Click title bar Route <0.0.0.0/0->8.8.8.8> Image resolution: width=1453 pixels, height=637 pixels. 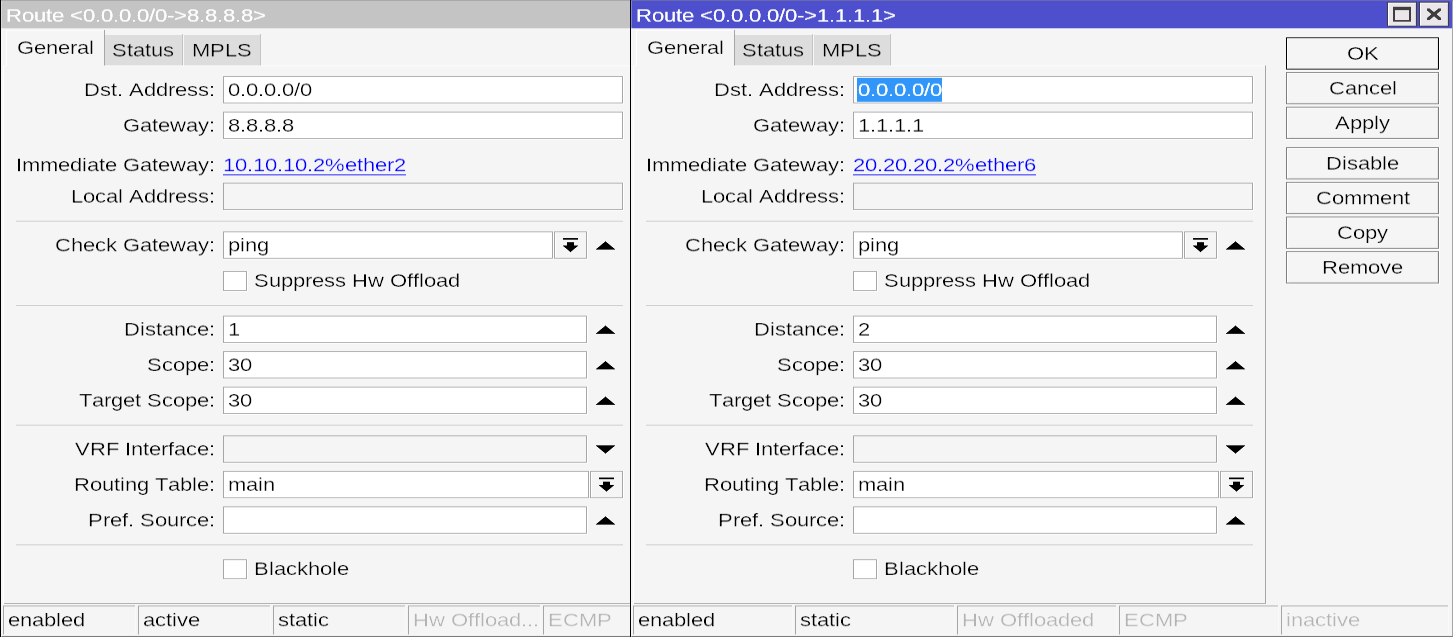tap(315, 15)
